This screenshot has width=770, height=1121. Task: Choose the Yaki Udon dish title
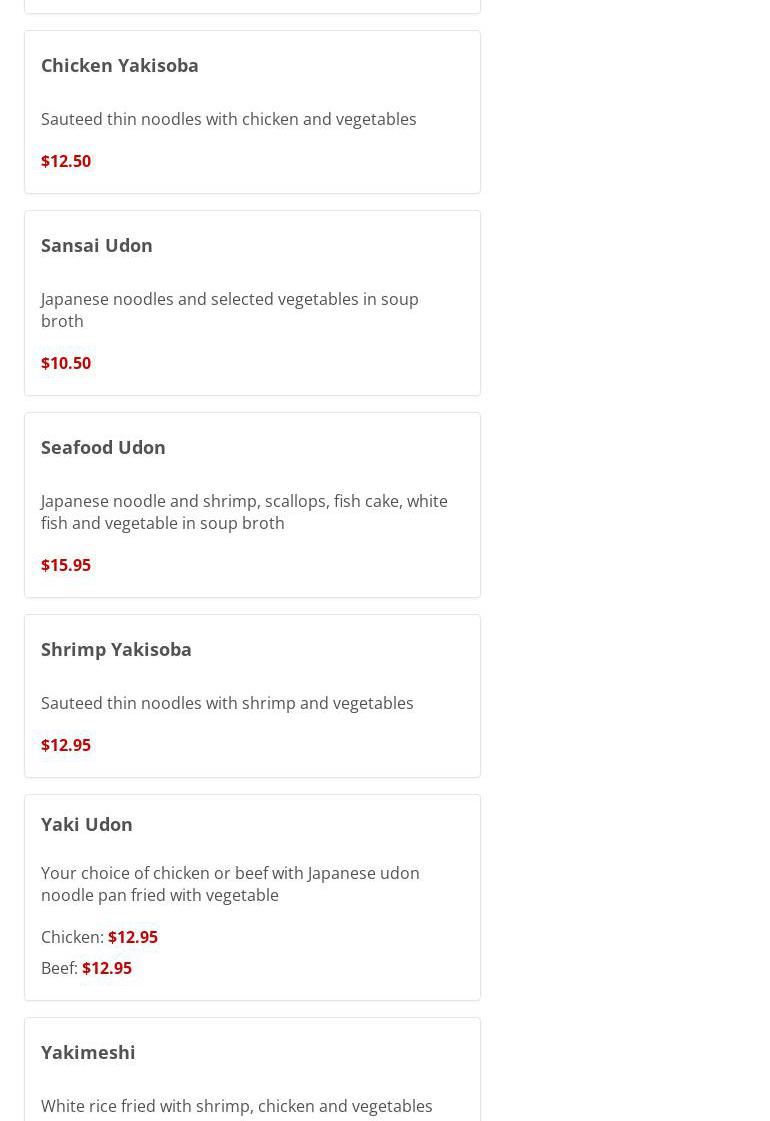point(87,824)
